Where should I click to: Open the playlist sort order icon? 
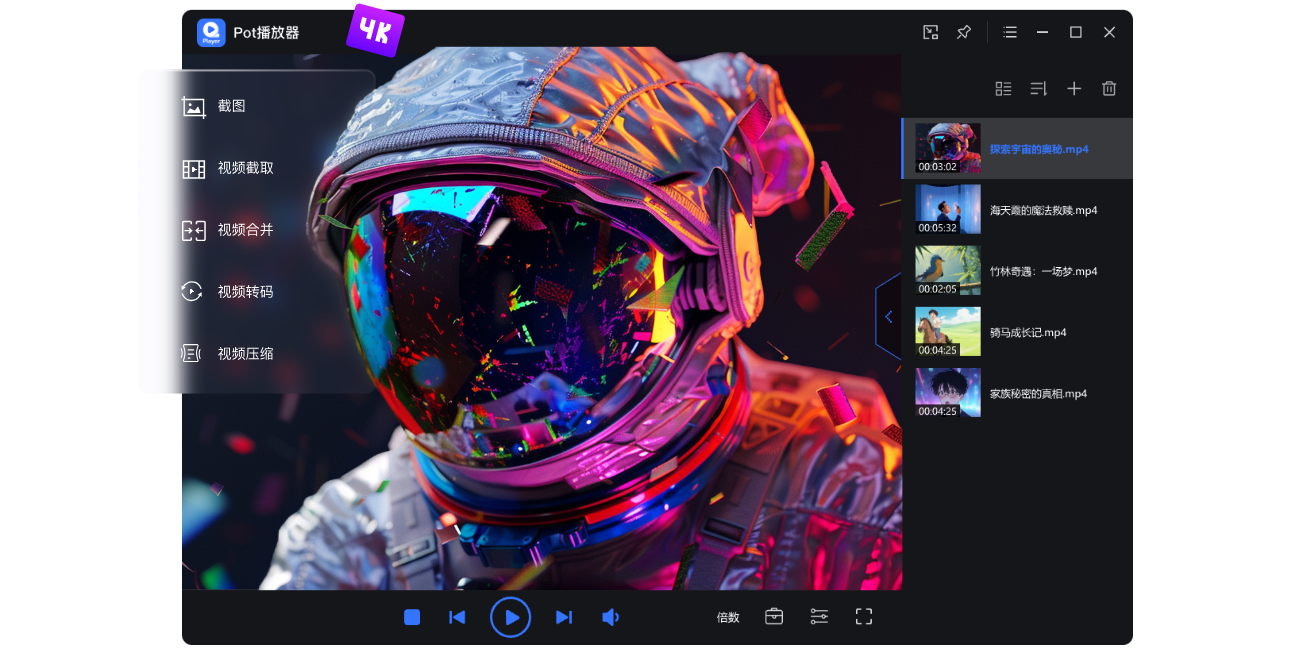1039,89
